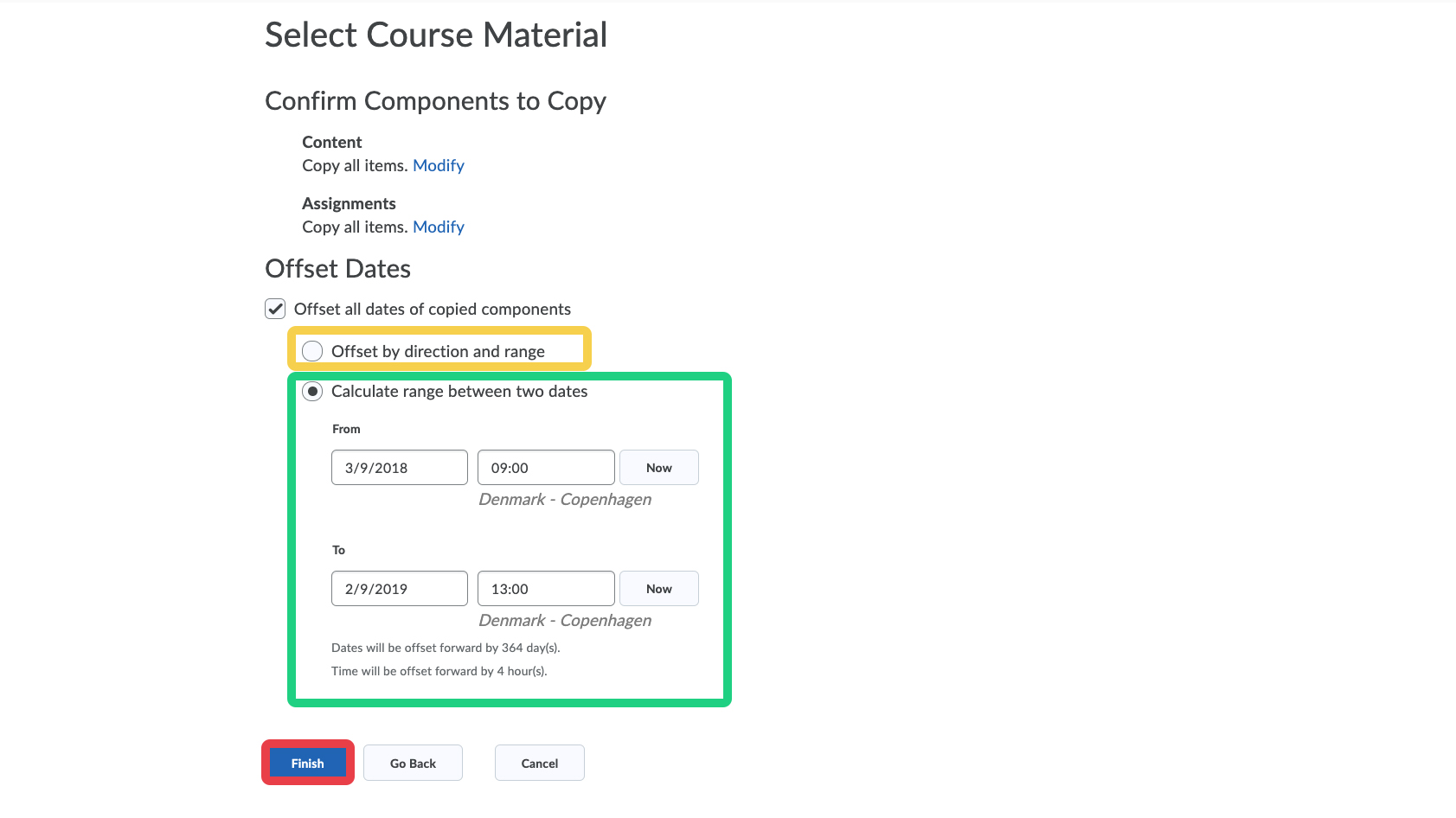Click Modify link under Assignments

(439, 227)
